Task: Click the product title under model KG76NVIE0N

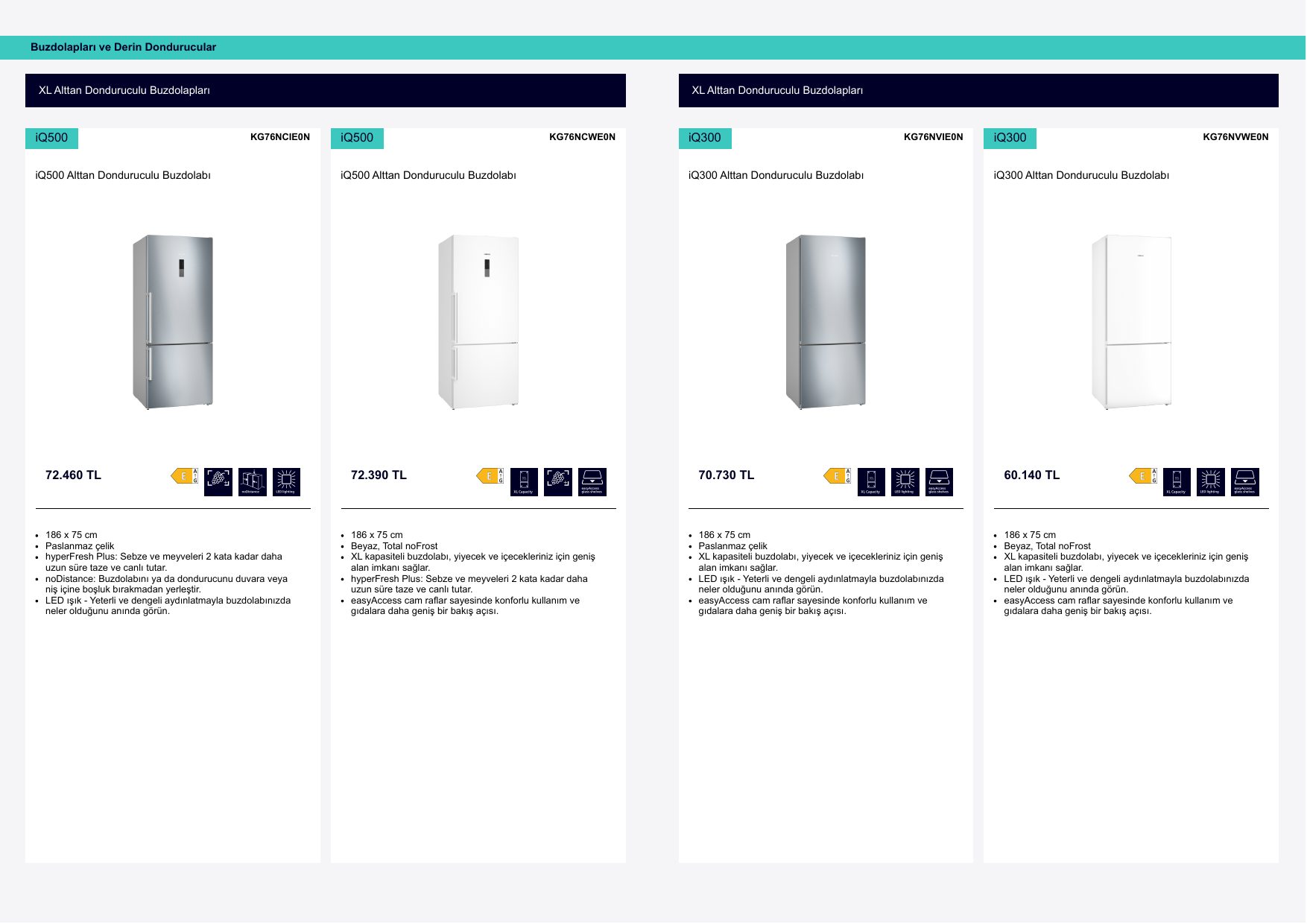Action: tap(776, 175)
